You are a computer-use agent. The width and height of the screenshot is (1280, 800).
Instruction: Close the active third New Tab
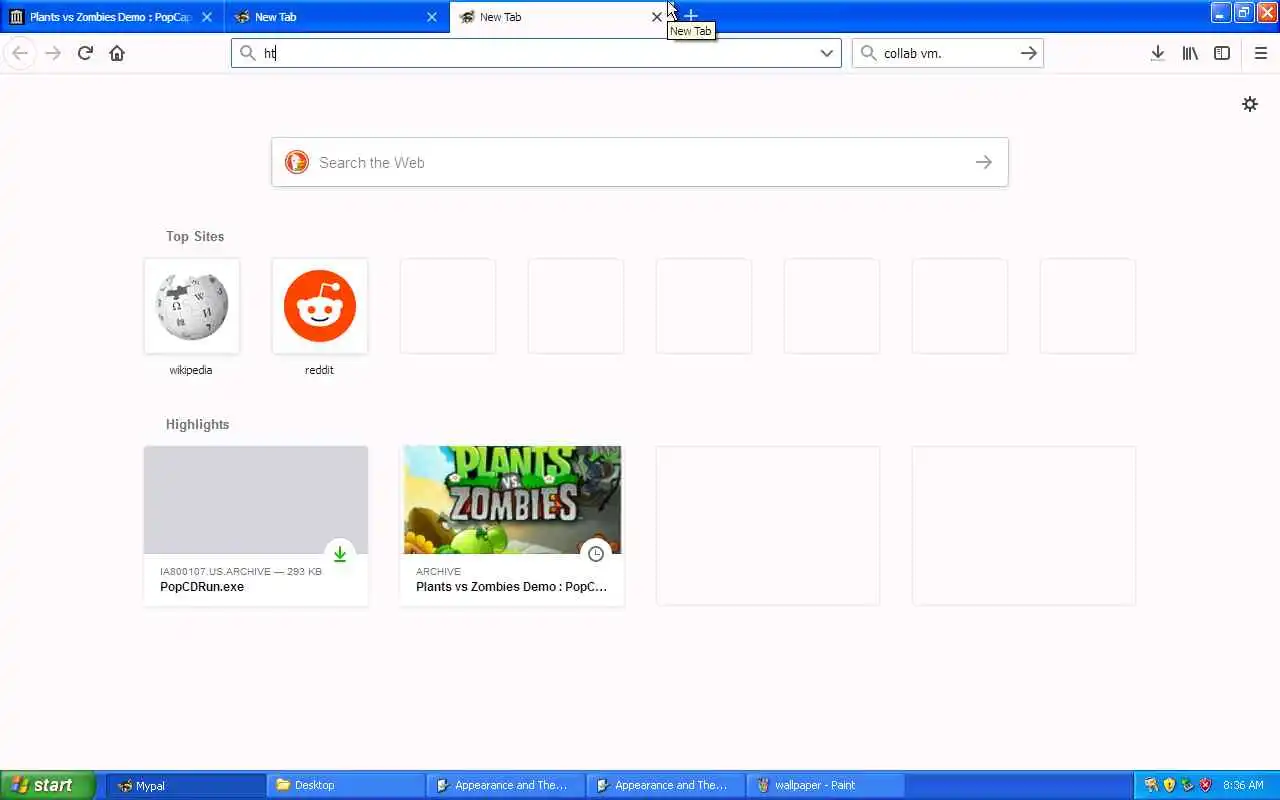click(x=657, y=17)
